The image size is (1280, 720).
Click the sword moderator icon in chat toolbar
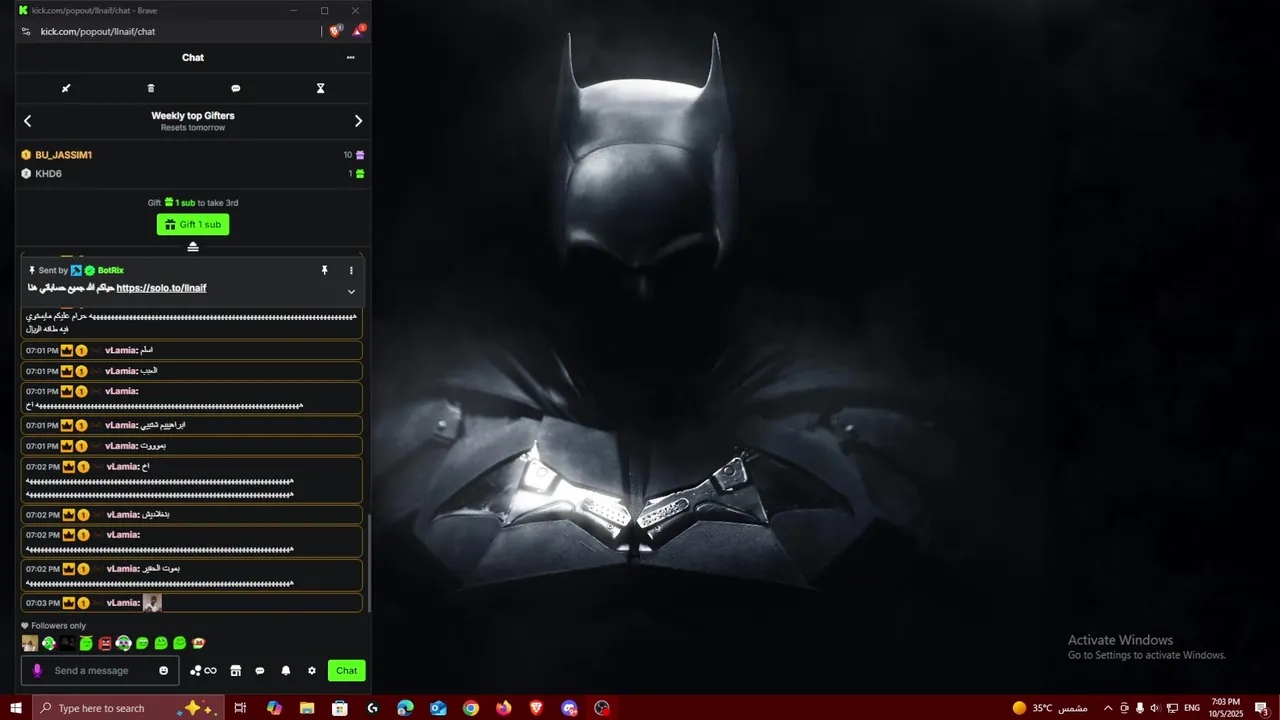[x=66, y=88]
